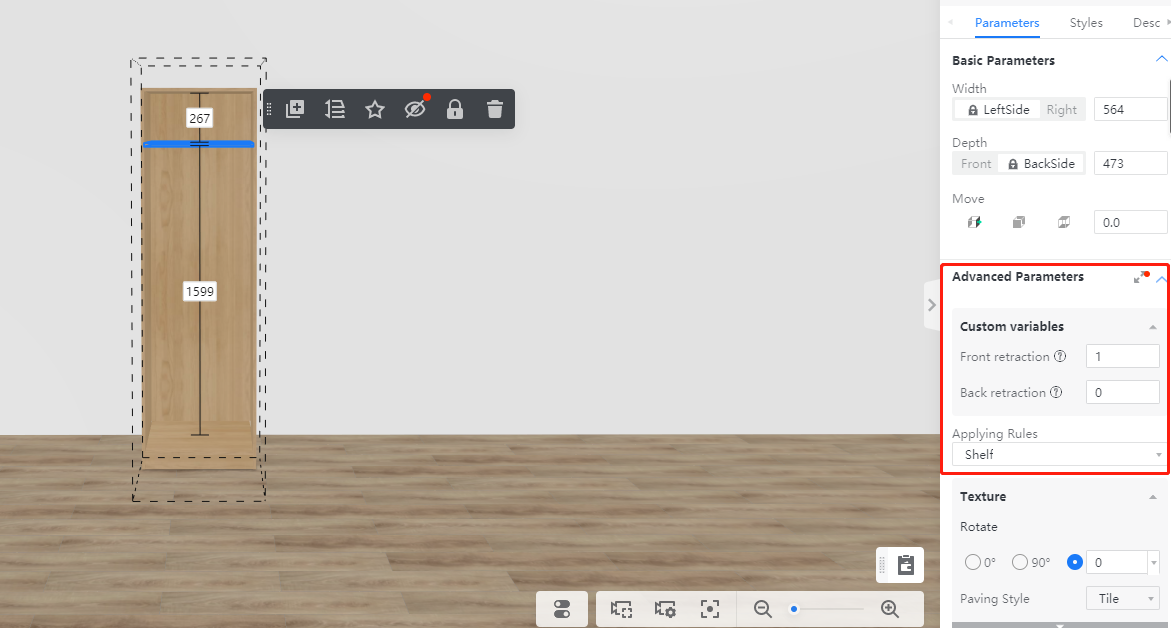Image resolution: width=1171 pixels, height=628 pixels.
Task: Open camera view settings icon
Action: pos(665,609)
